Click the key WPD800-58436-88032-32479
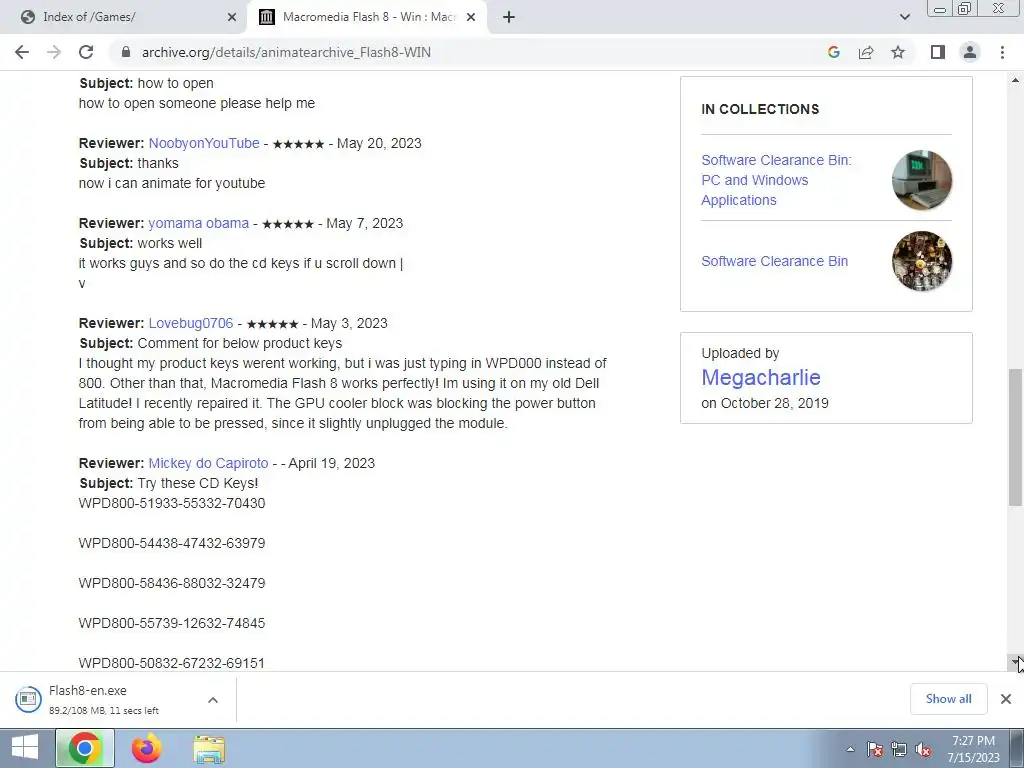Screen dimensions: 1024x768 pos(172,583)
